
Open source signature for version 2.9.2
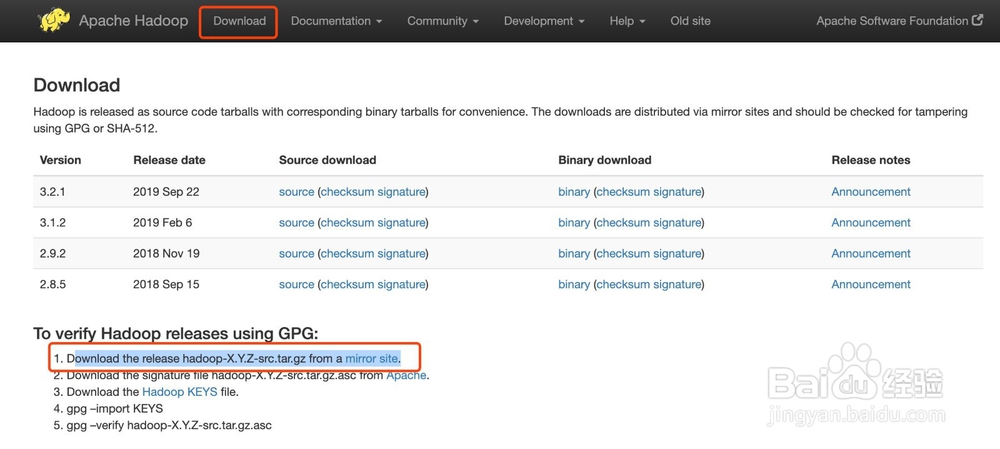(x=401, y=253)
